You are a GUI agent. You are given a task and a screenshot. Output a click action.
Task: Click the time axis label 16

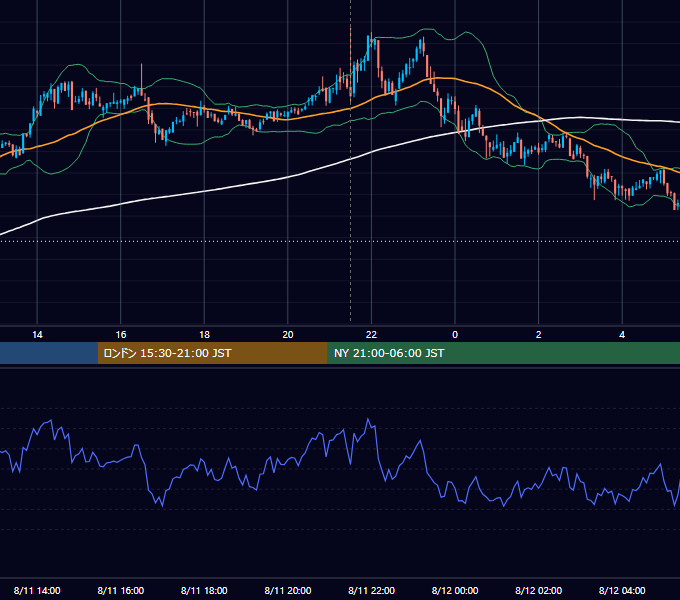pyautogui.click(x=121, y=335)
